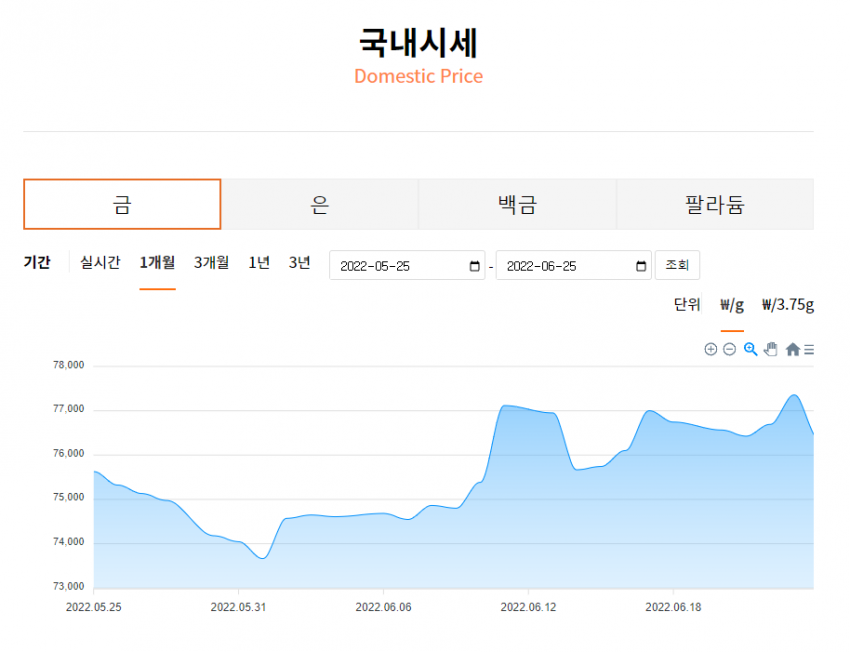Switch to the 은 (silver) tab

(320, 204)
